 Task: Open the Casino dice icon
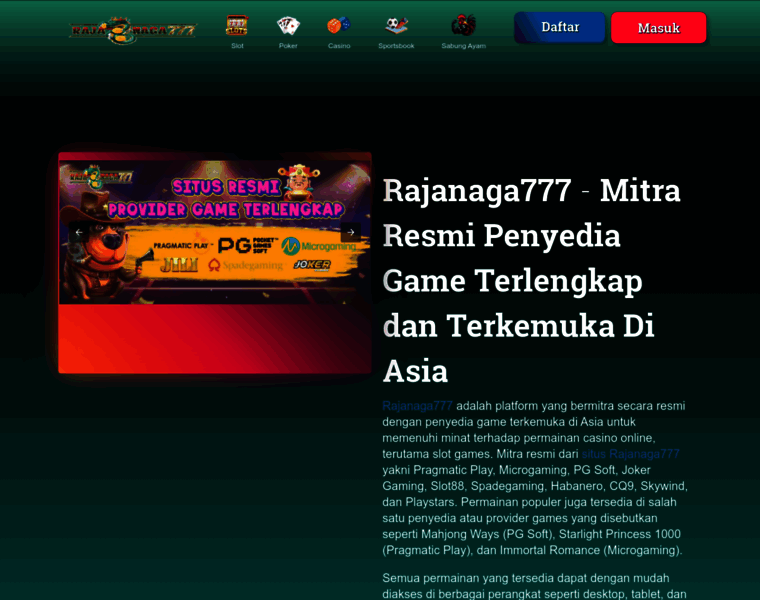coord(339,25)
